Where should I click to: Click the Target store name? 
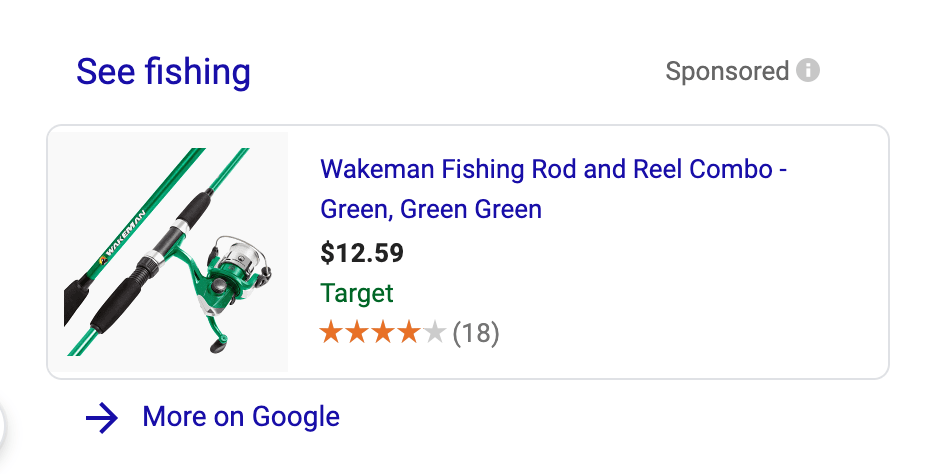357,293
